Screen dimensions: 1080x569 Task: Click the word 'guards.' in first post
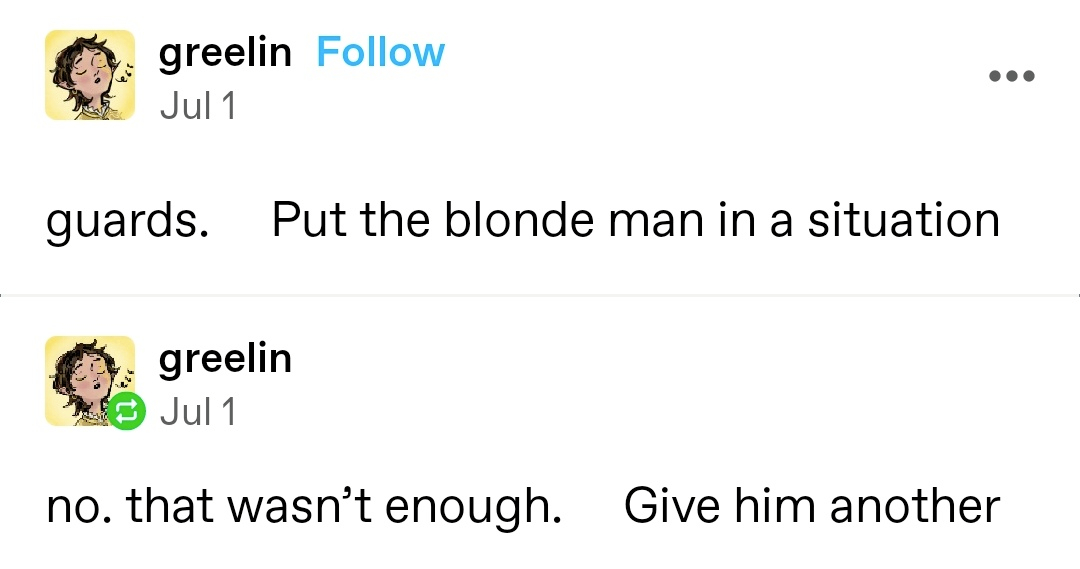tap(128, 222)
